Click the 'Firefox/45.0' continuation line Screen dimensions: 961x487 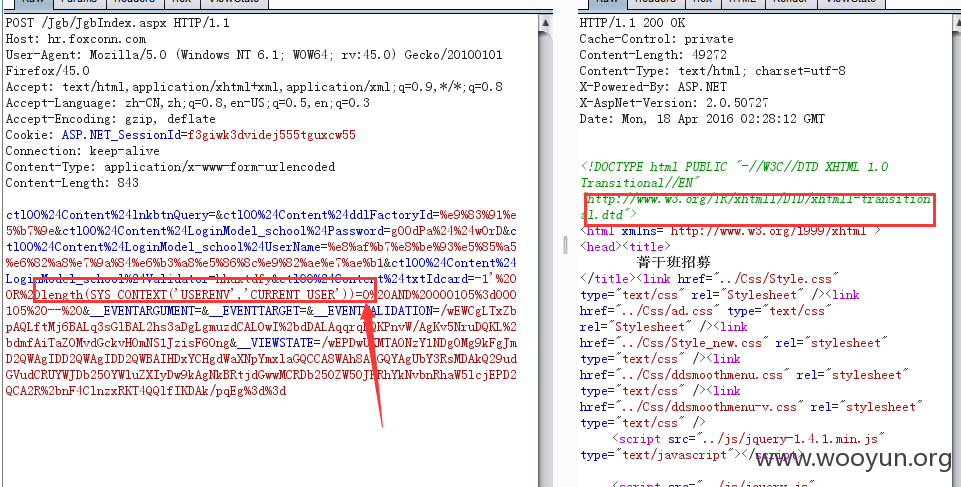pos(47,71)
